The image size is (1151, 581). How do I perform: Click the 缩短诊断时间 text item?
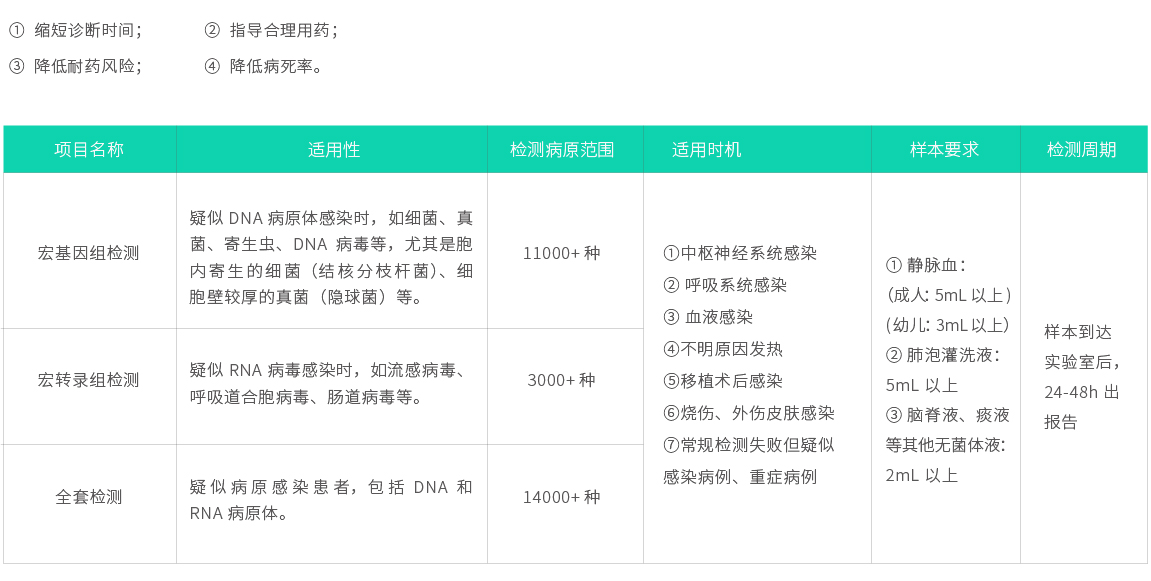[x=86, y=30]
